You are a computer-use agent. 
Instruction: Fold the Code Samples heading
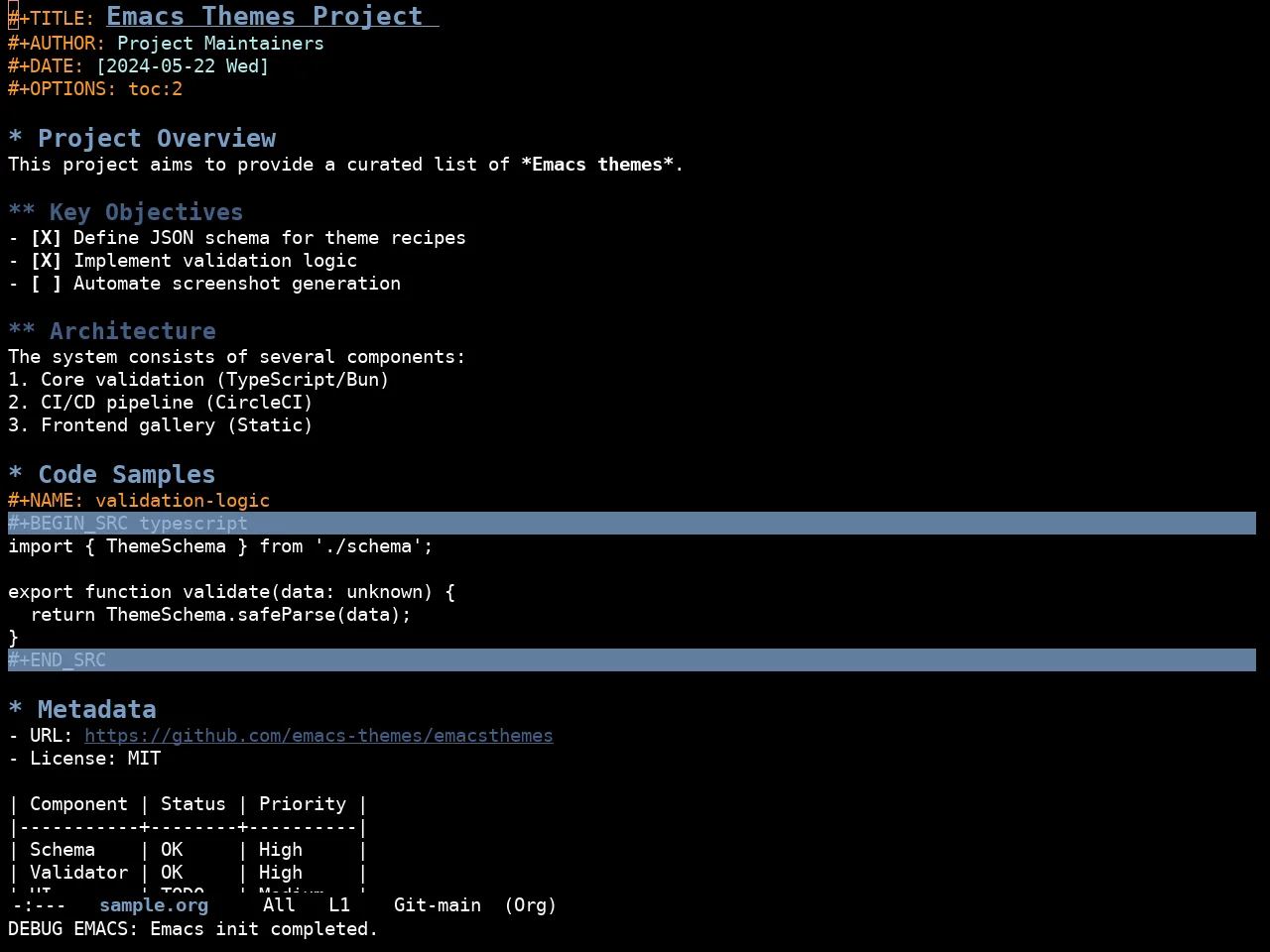pyautogui.click(x=15, y=475)
